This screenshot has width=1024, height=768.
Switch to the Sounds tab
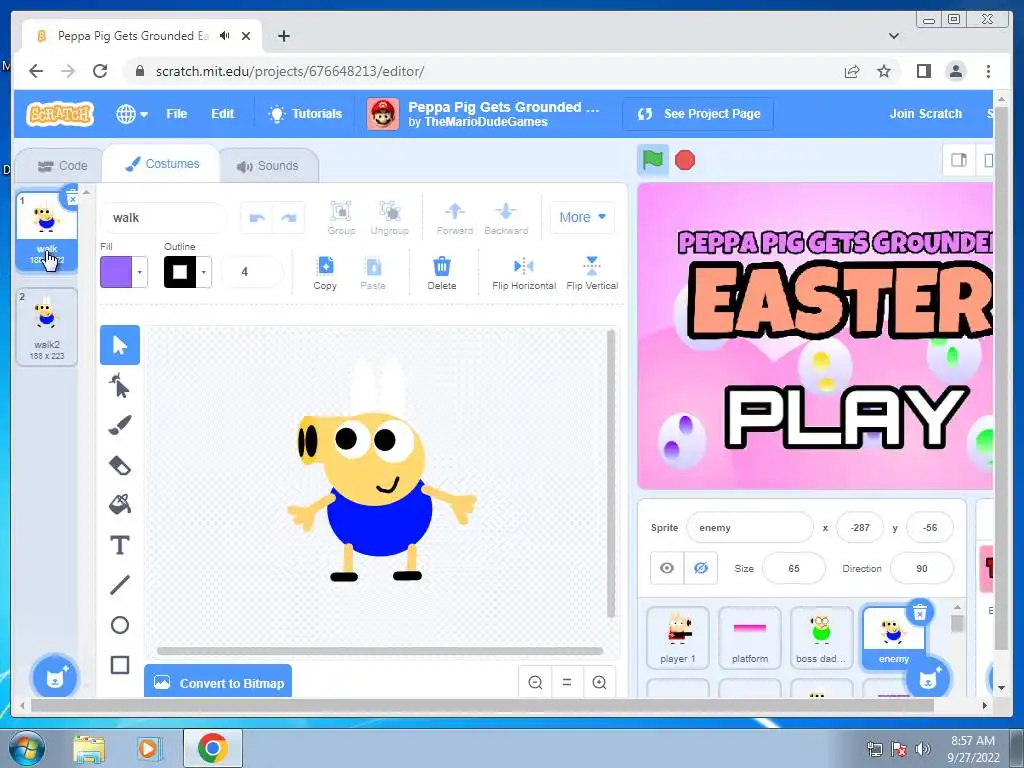pyautogui.click(x=268, y=166)
